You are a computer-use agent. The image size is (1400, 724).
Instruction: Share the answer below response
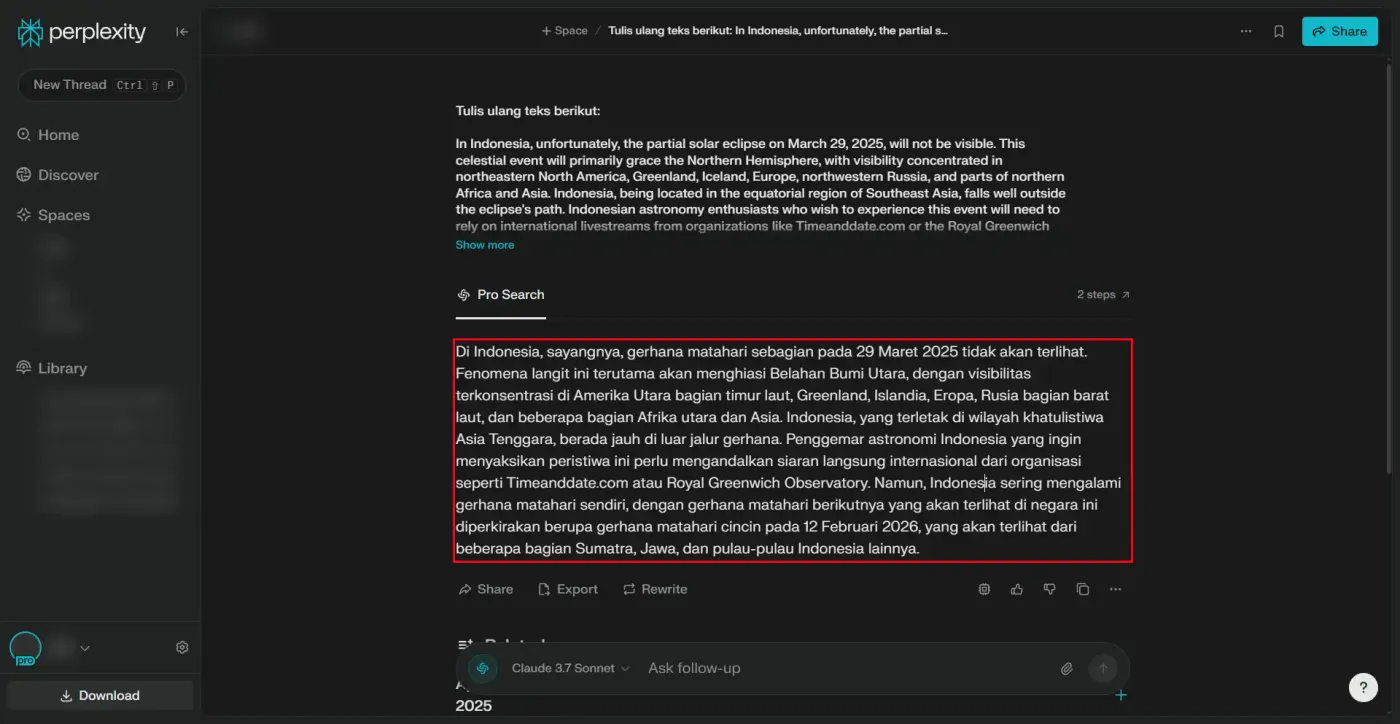pyautogui.click(x=486, y=589)
